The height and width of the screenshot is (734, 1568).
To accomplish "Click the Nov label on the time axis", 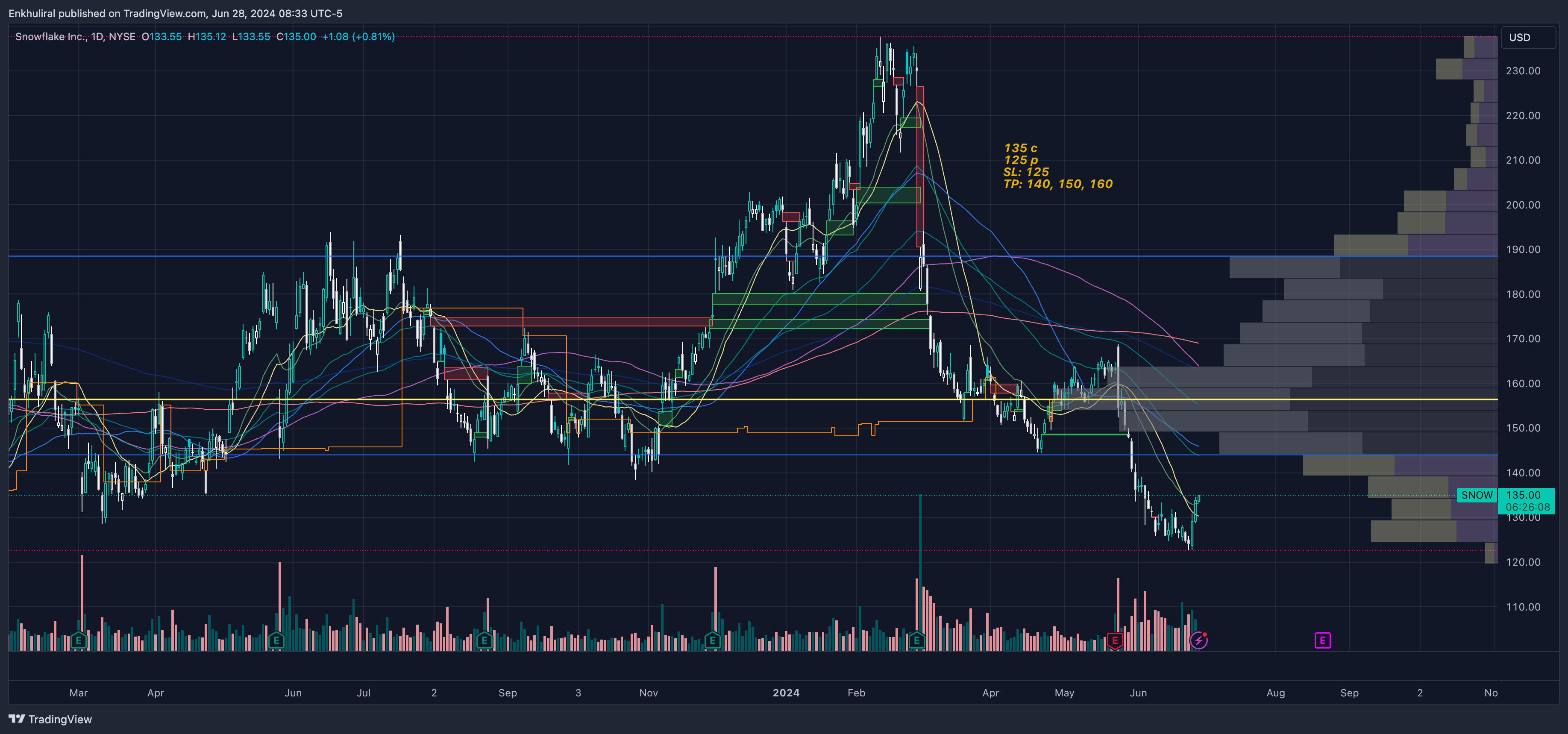I will point(648,693).
